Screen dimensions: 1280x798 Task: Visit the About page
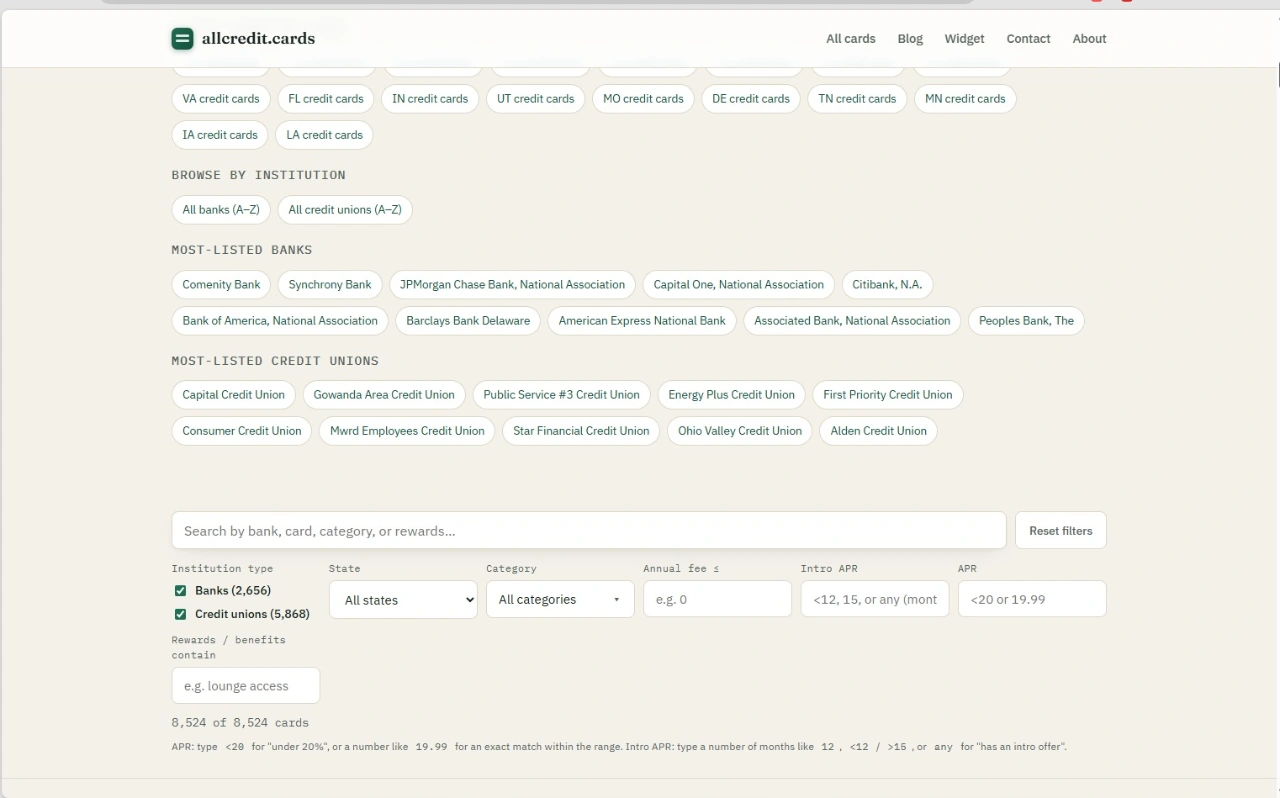coord(1089,39)
